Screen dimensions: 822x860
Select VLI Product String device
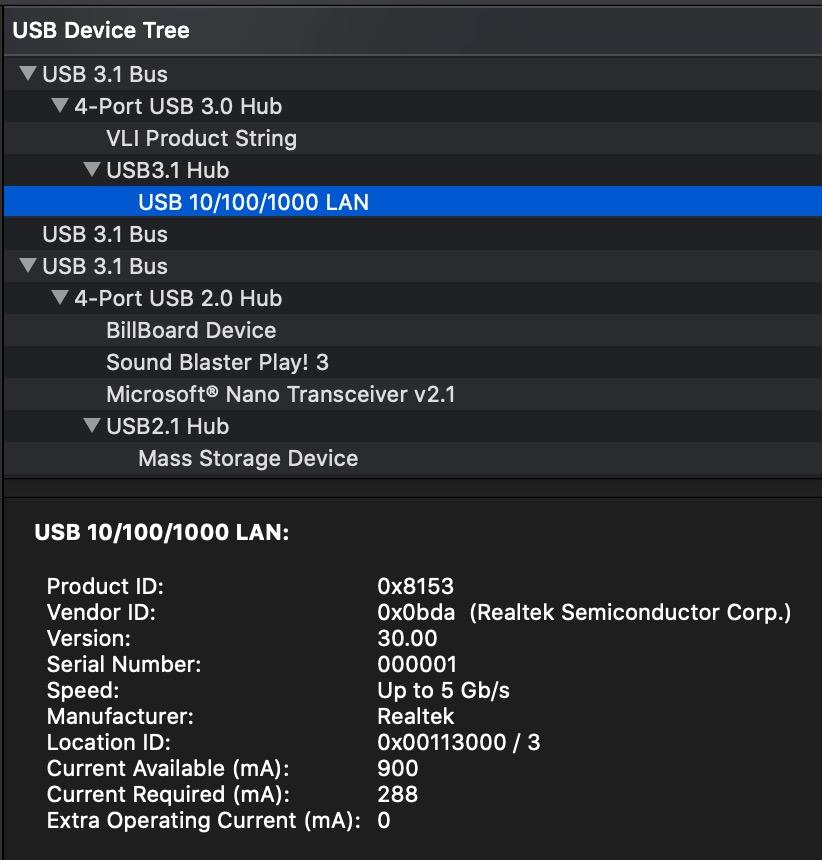(x=201, y=138)
